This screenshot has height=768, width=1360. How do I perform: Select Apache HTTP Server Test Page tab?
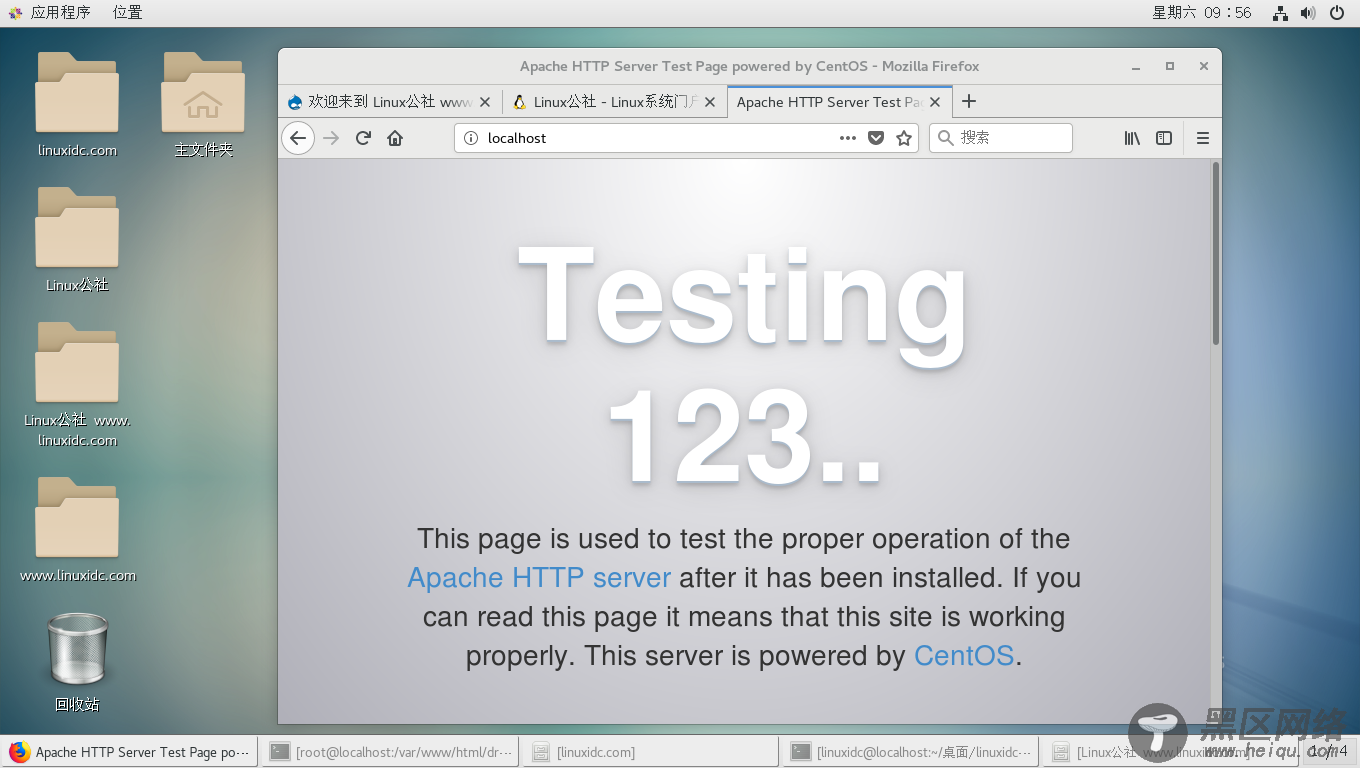839,102
